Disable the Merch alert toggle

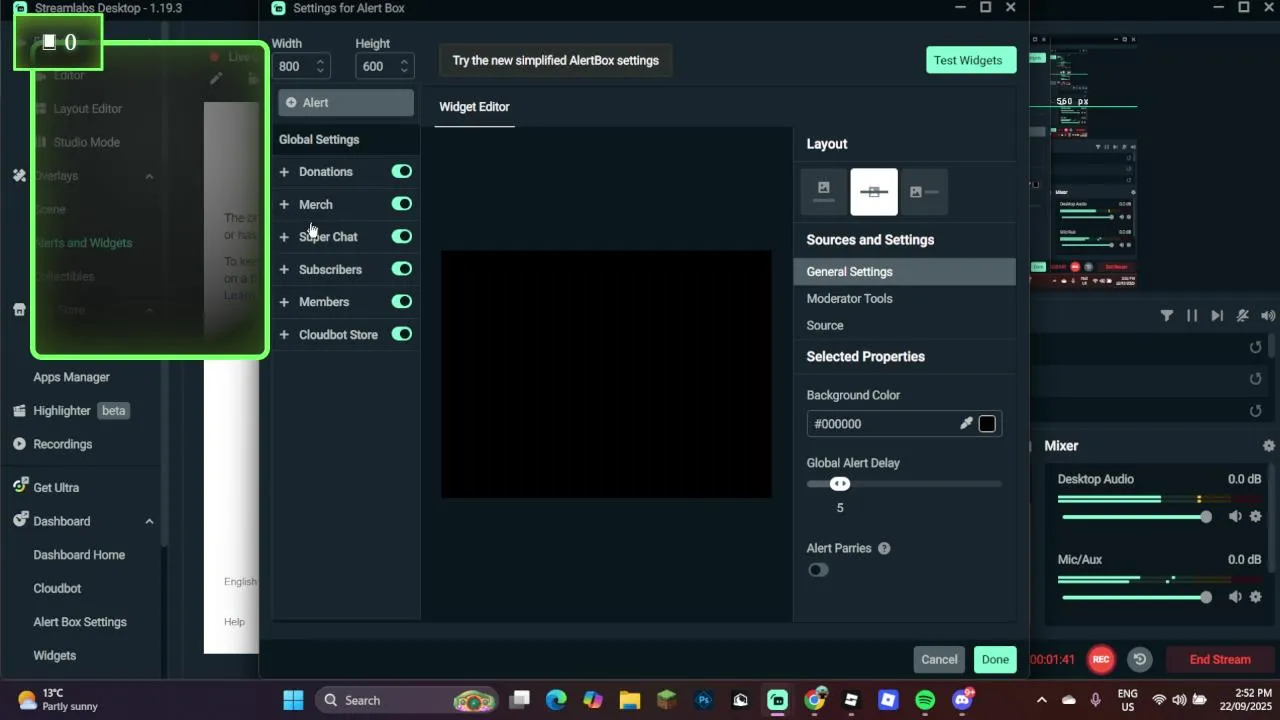(x=402, y=204)
